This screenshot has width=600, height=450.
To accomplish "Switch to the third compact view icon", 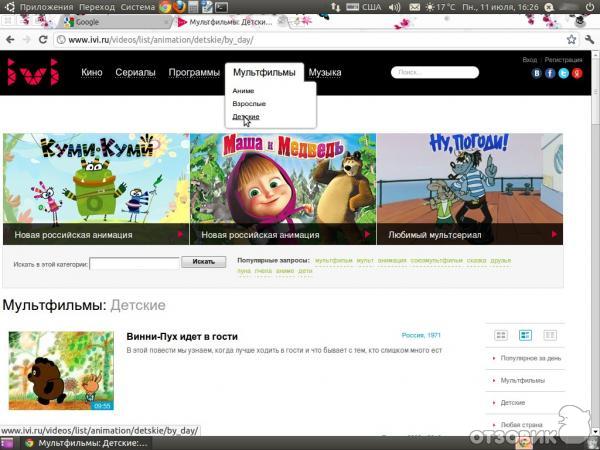I will tap(548, 335).
